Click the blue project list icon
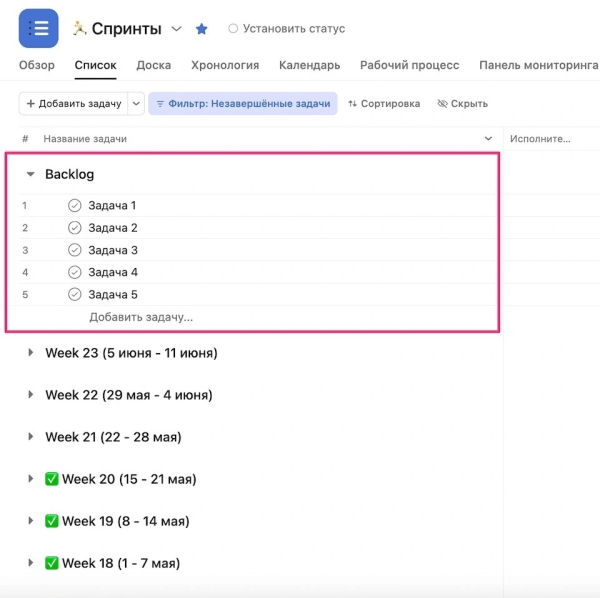The width and height of the screenshot is (600, 598). [x=39, y=28]
